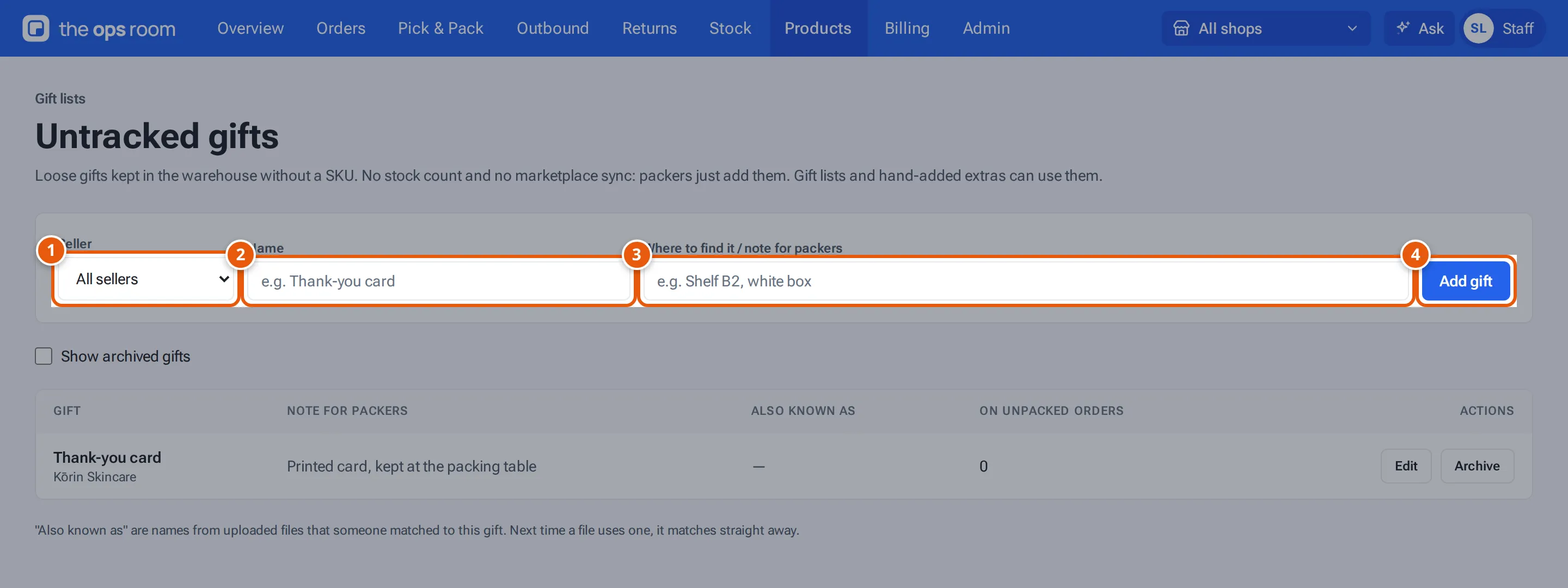The height and width of the screenshot is (588, 1568).
Task: Click the Kōrin Skincare seller text
Action: pos(94,476)
